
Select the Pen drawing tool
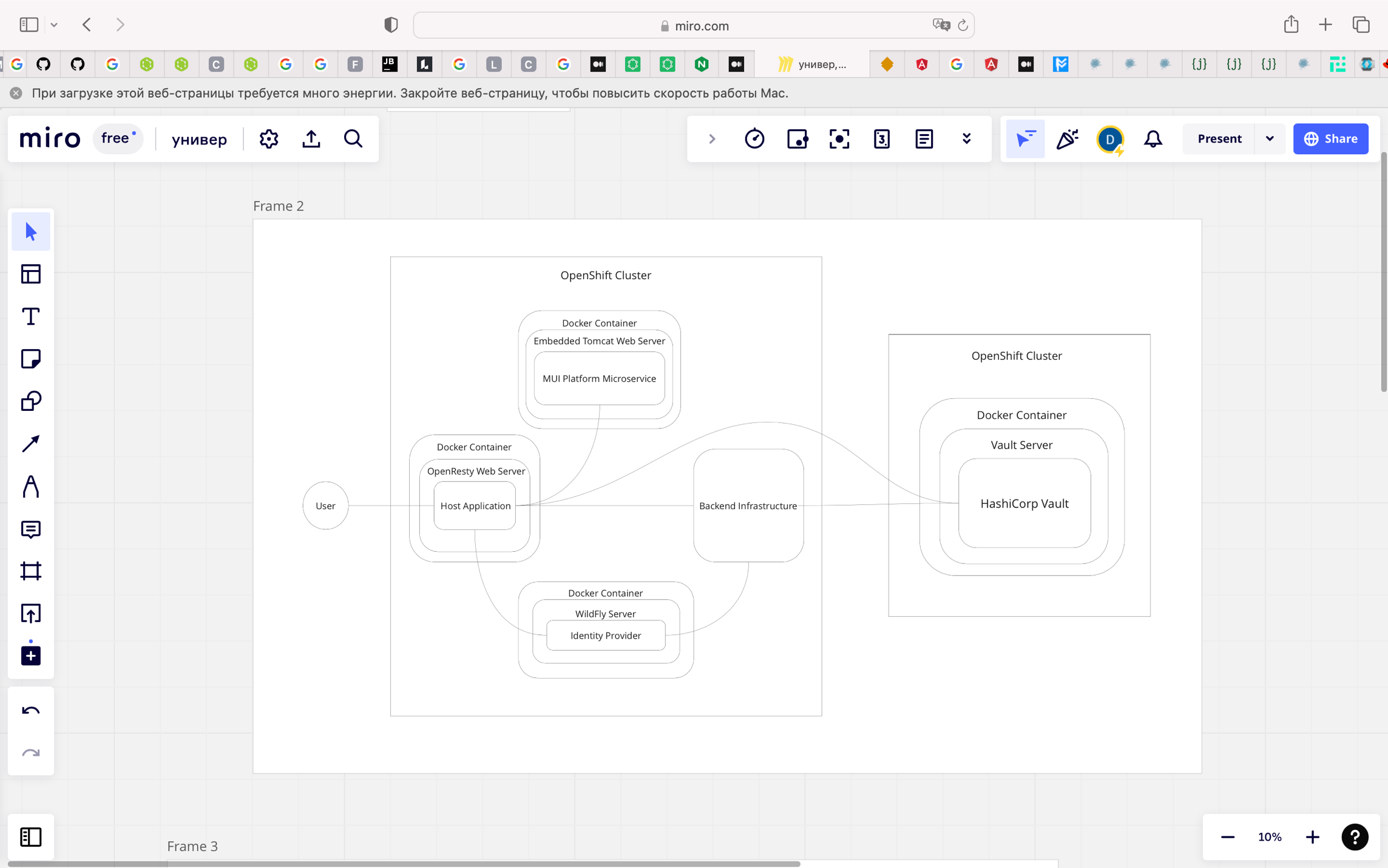[x=31, y=486]
